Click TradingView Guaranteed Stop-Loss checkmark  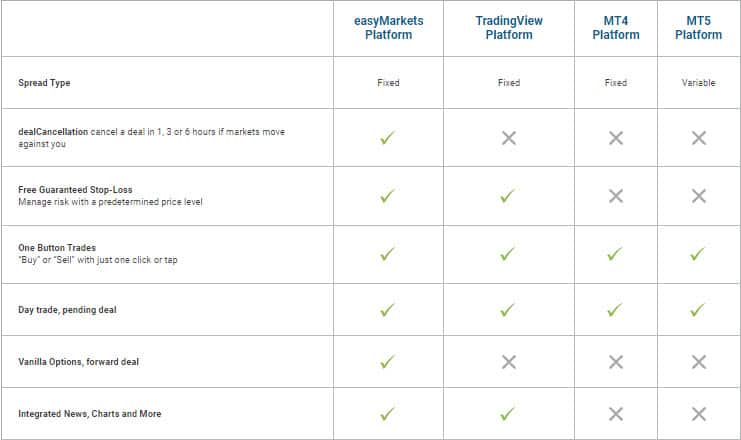[509, 196]
